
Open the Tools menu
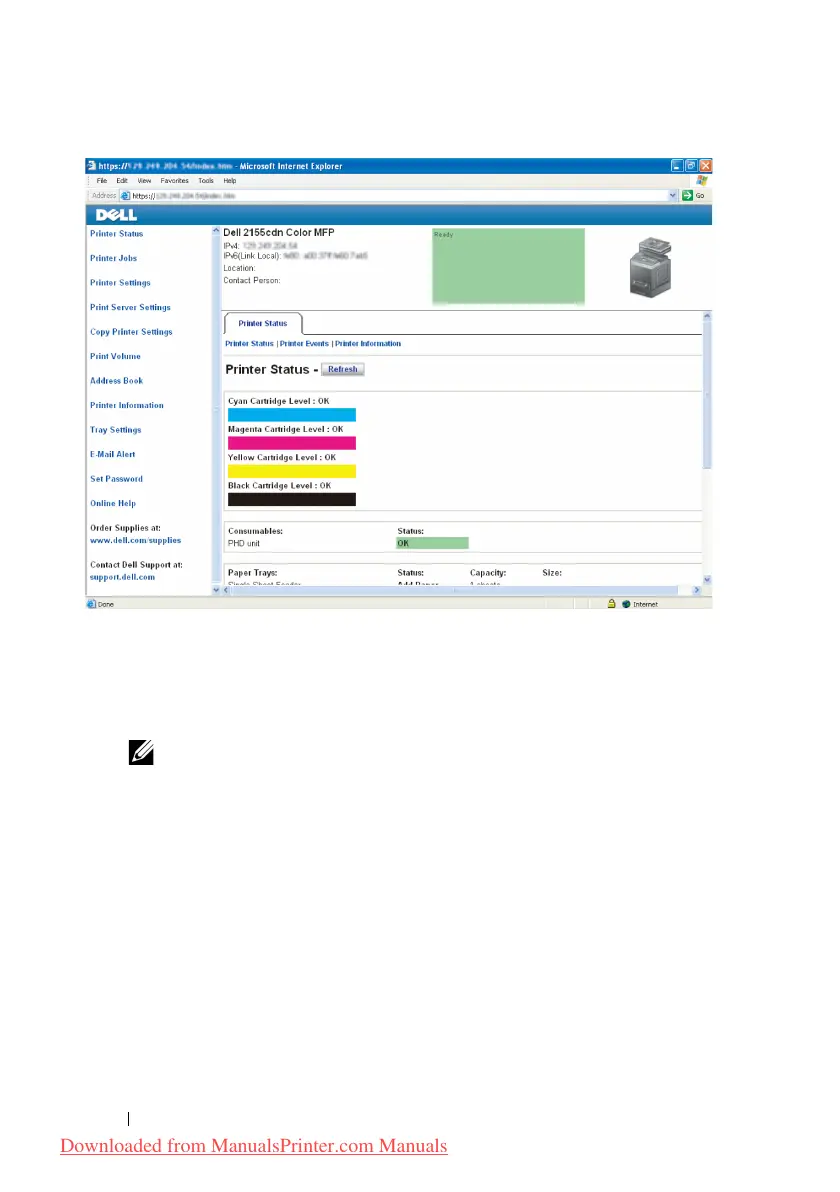pyautogui.click(x=206, y=181)
